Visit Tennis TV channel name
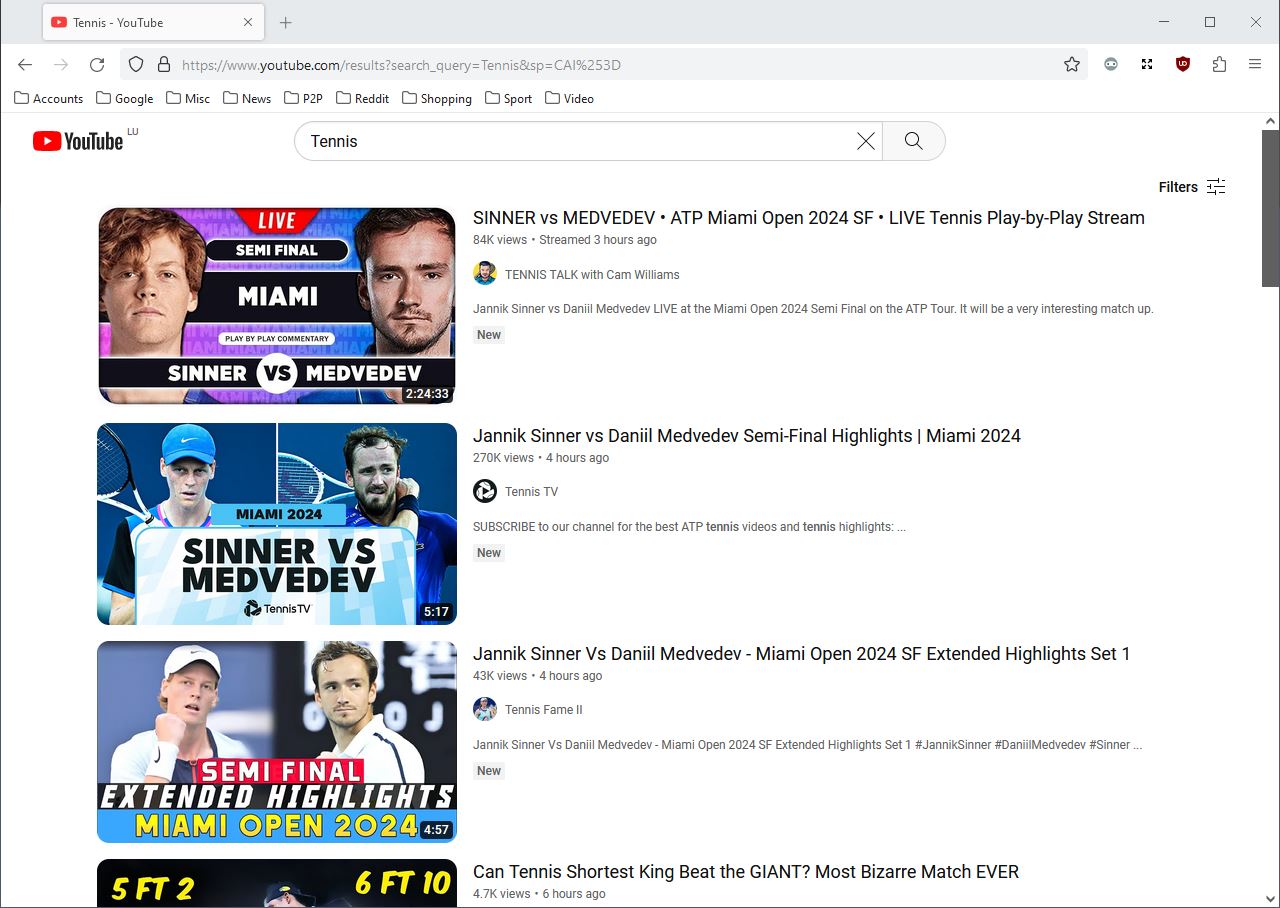This screenshot has height=908, width=1280. pos(531,491)
